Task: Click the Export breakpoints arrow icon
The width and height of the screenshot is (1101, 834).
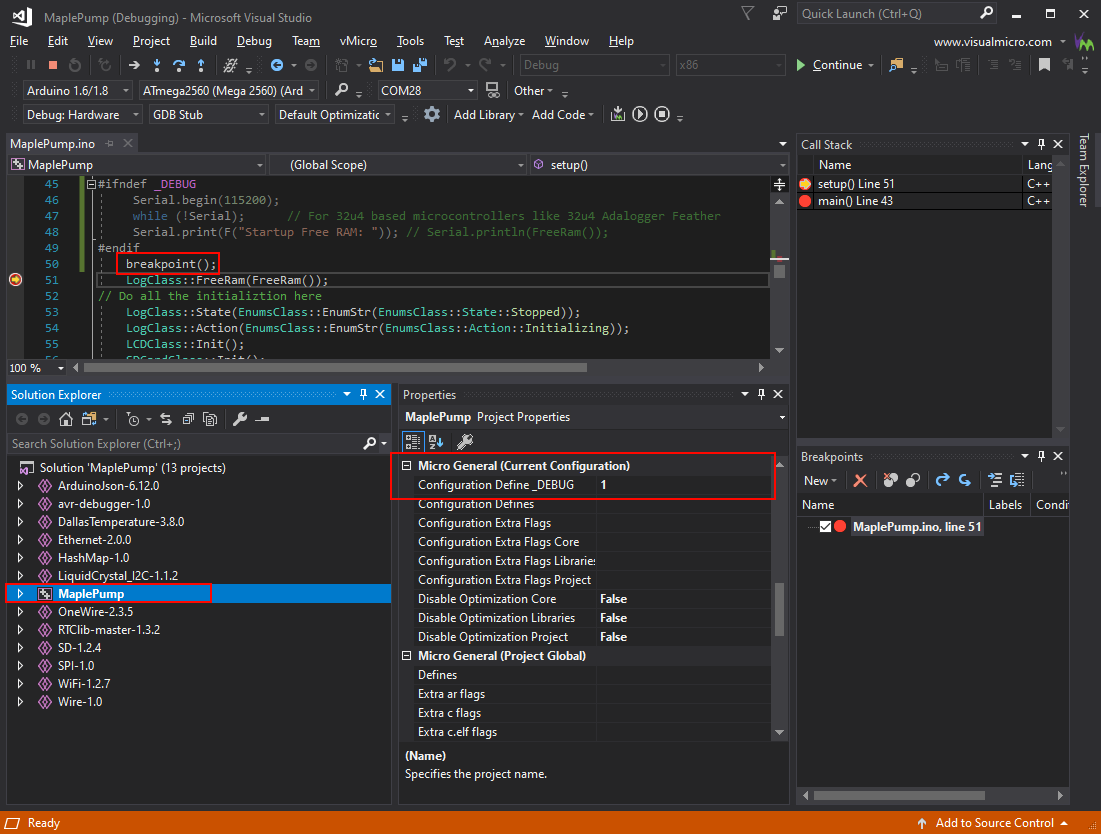Action: click(942, 481)
